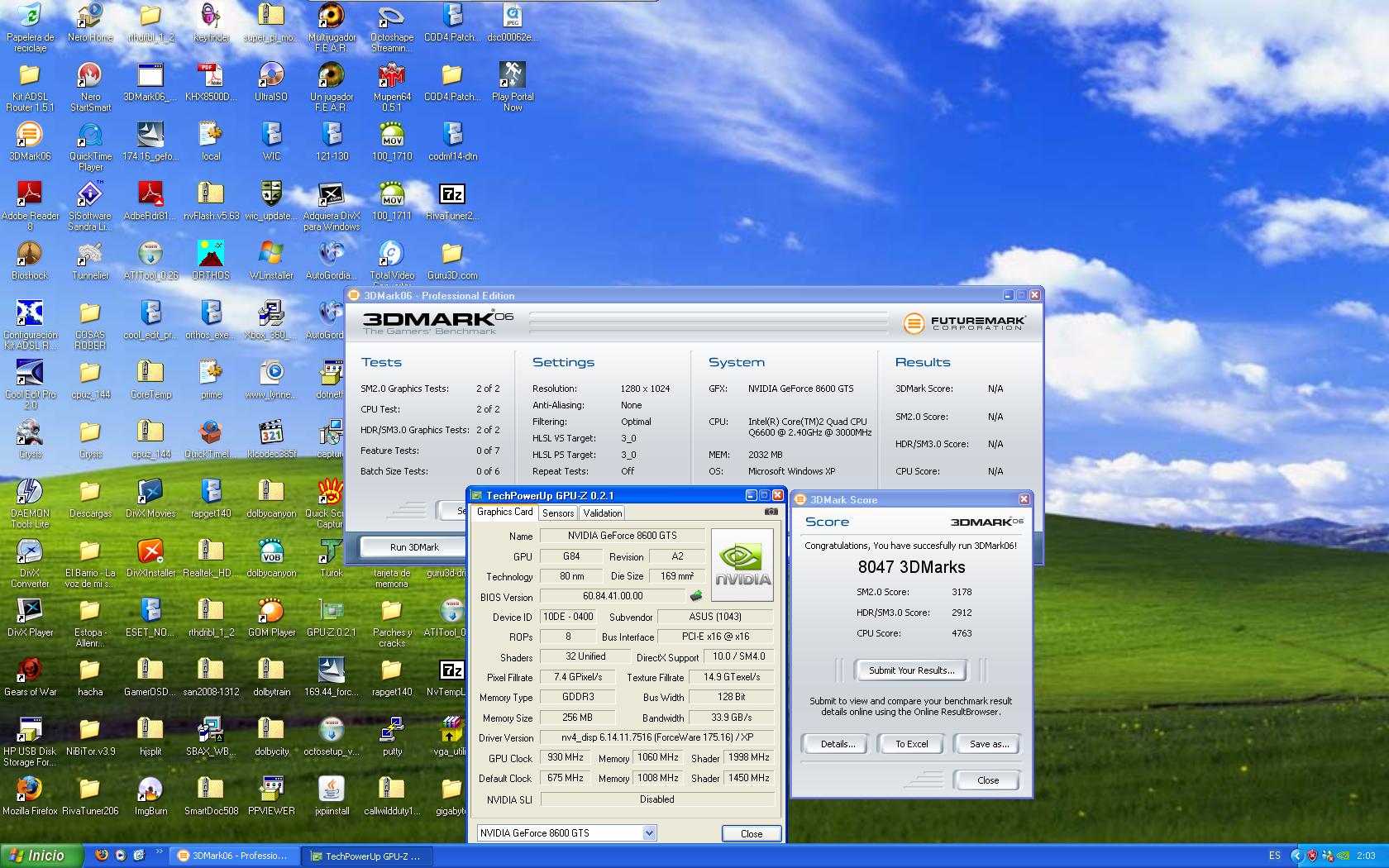Click the BIOS save chip icon in GPU-Z

click(x=696, y=596)
